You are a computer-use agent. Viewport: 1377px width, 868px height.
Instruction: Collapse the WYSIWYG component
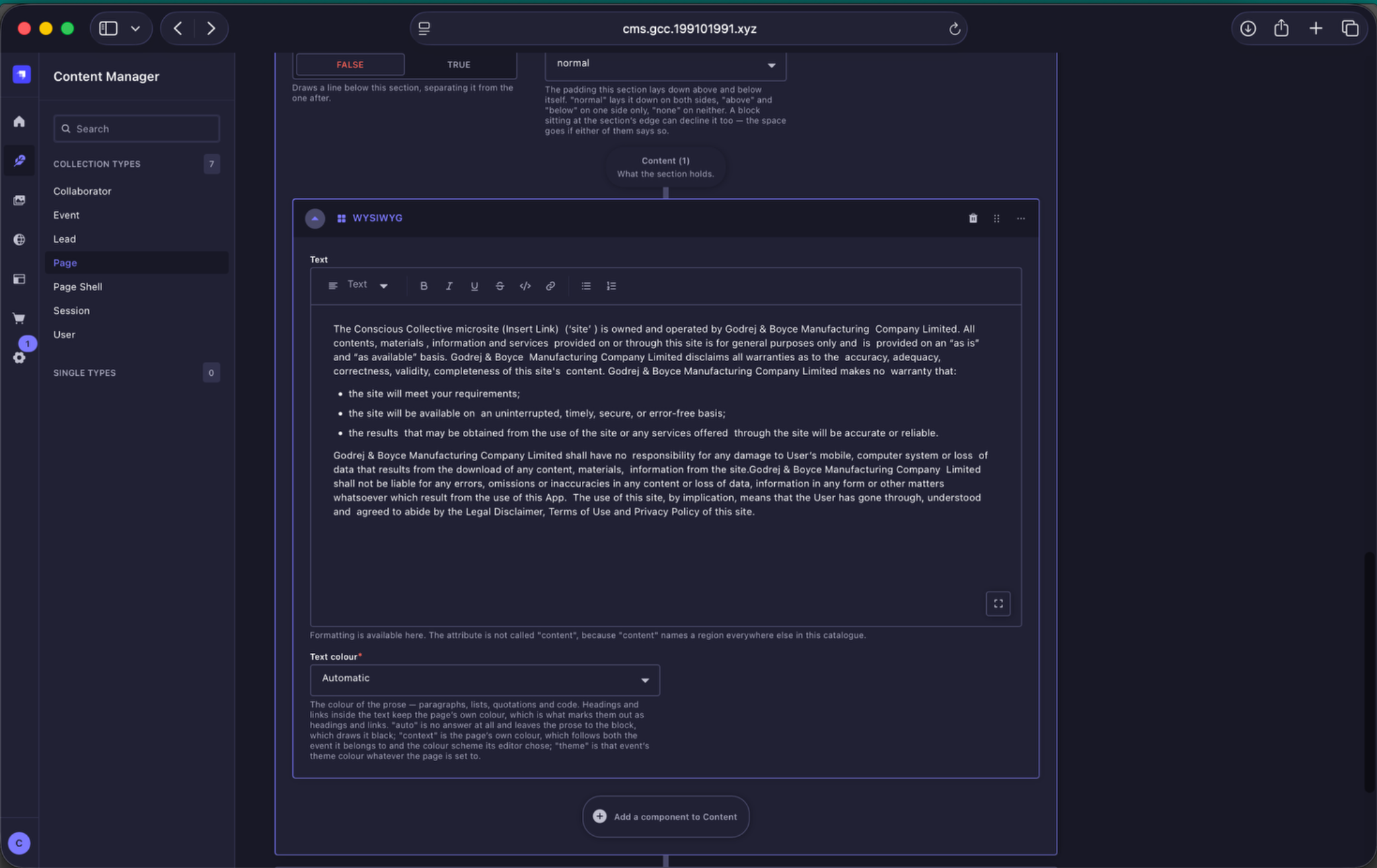315,218
